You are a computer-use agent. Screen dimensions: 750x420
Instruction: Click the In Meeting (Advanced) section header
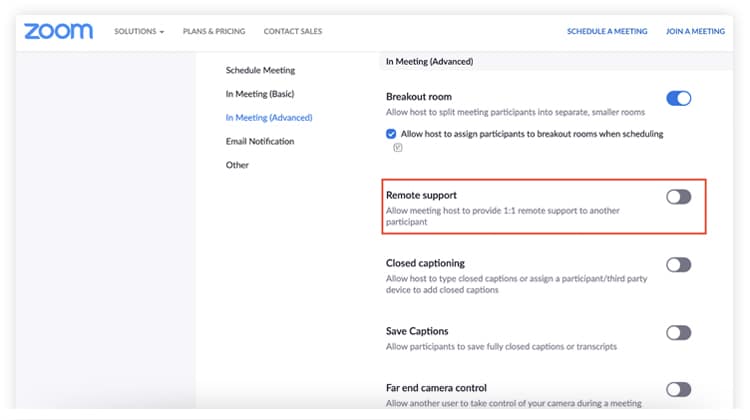point(430,61)
